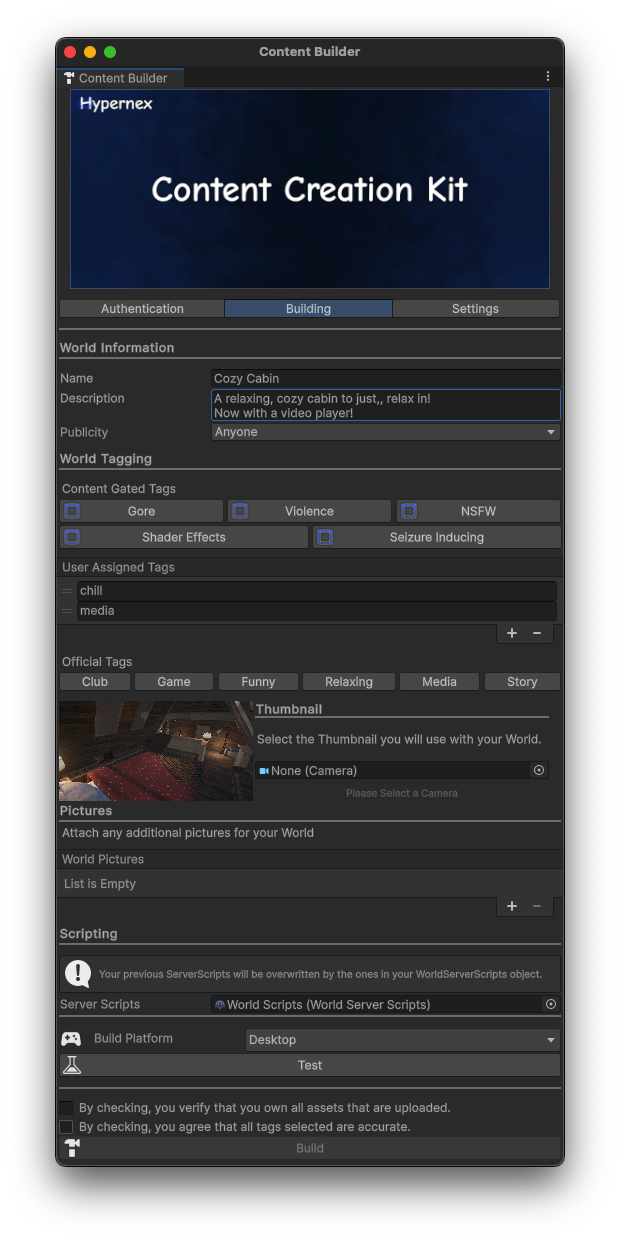Click the world thumbnail preview image
Screen dimensions: 620x1240
tap(156, 751)
